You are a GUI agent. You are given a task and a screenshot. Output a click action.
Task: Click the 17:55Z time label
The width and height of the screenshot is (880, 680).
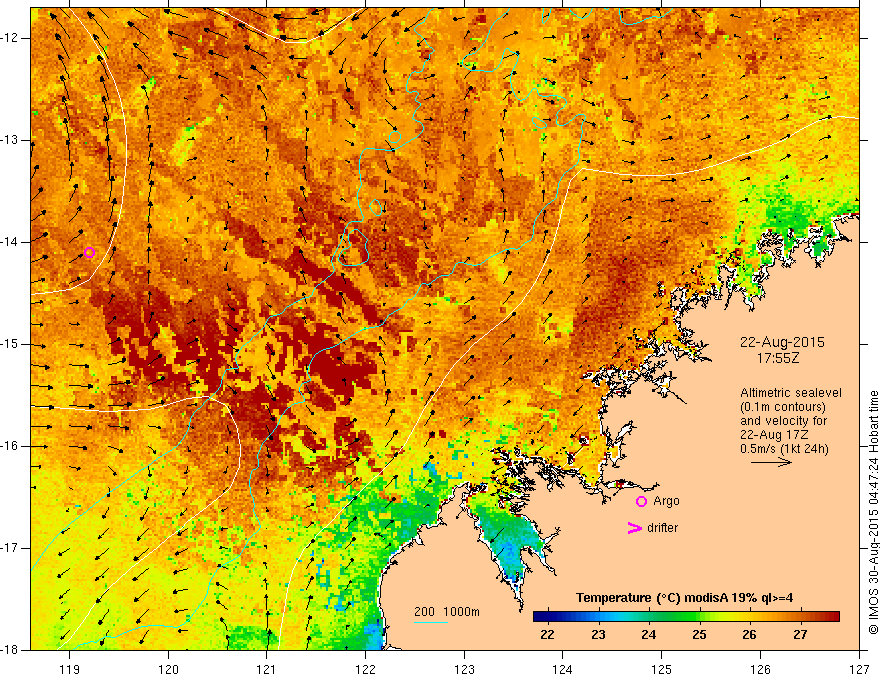[778, 358]
